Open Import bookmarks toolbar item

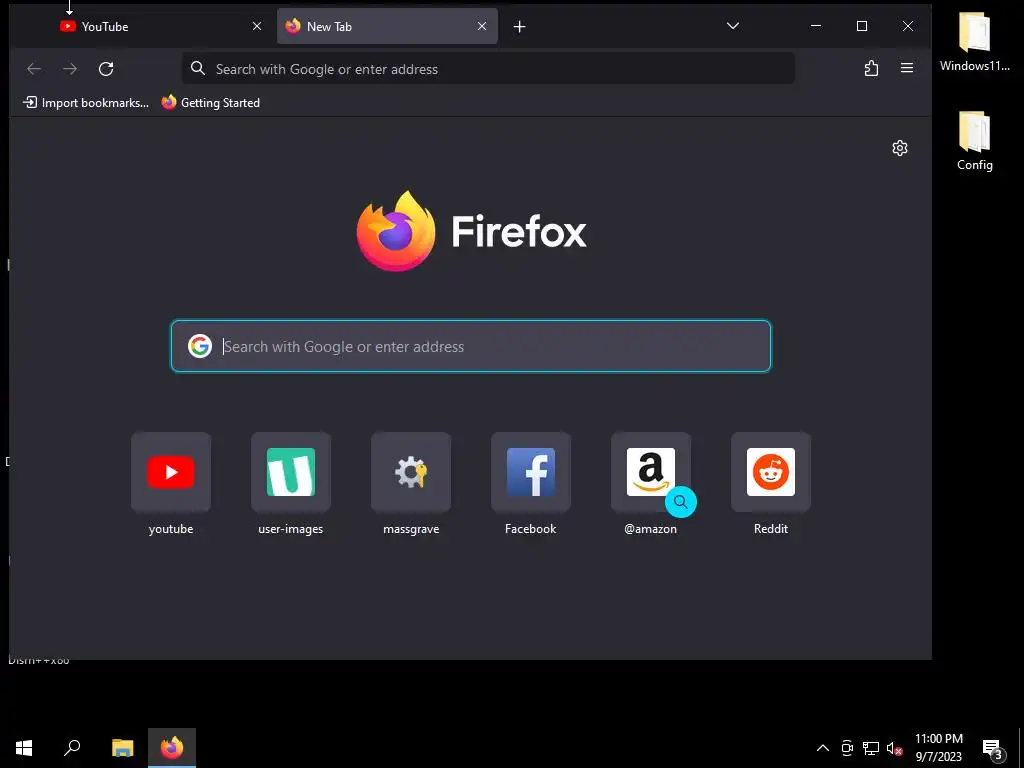(x=86, y=103)
